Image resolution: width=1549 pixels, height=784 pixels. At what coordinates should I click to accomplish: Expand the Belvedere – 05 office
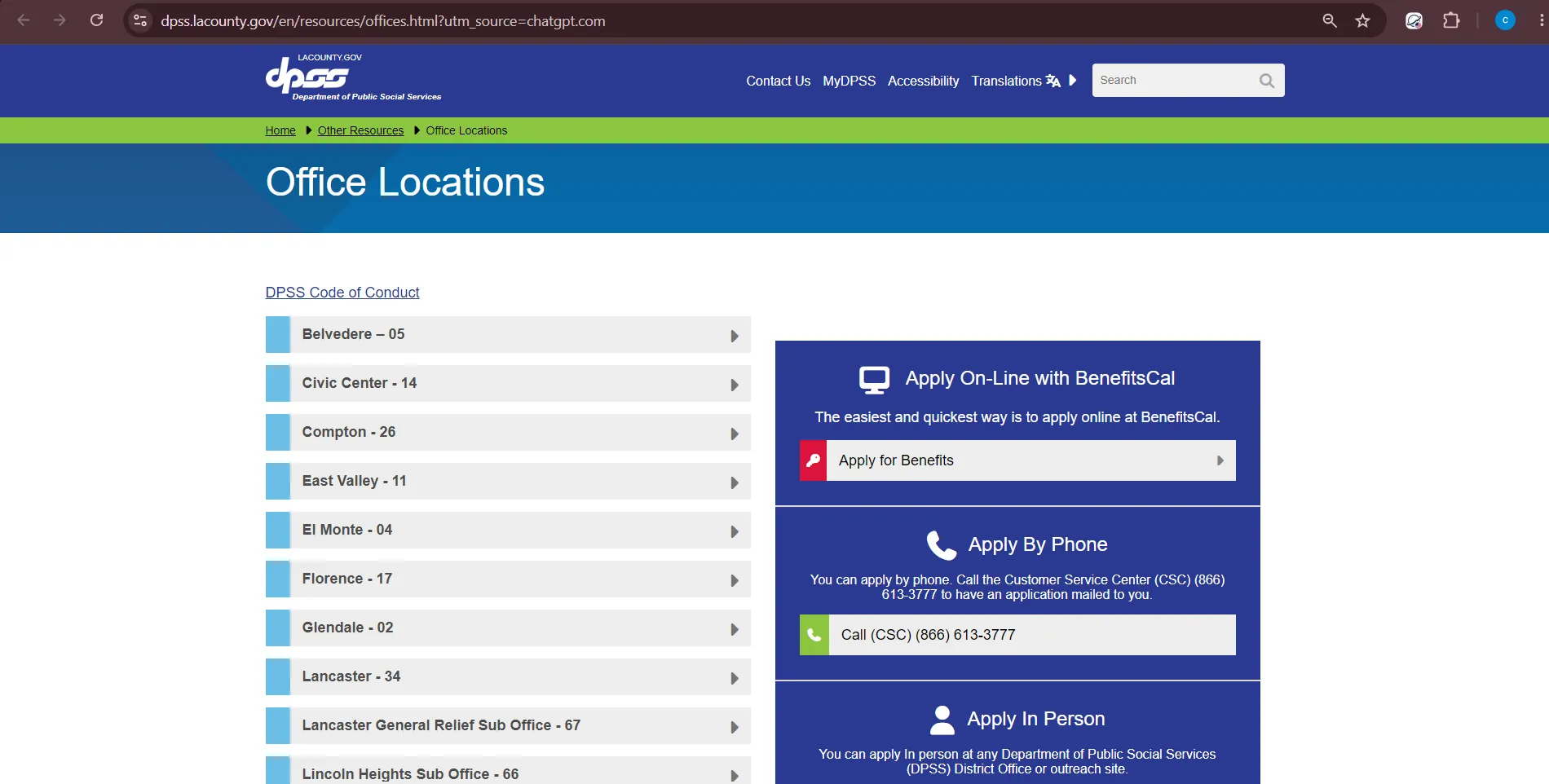tap(508, 334)
